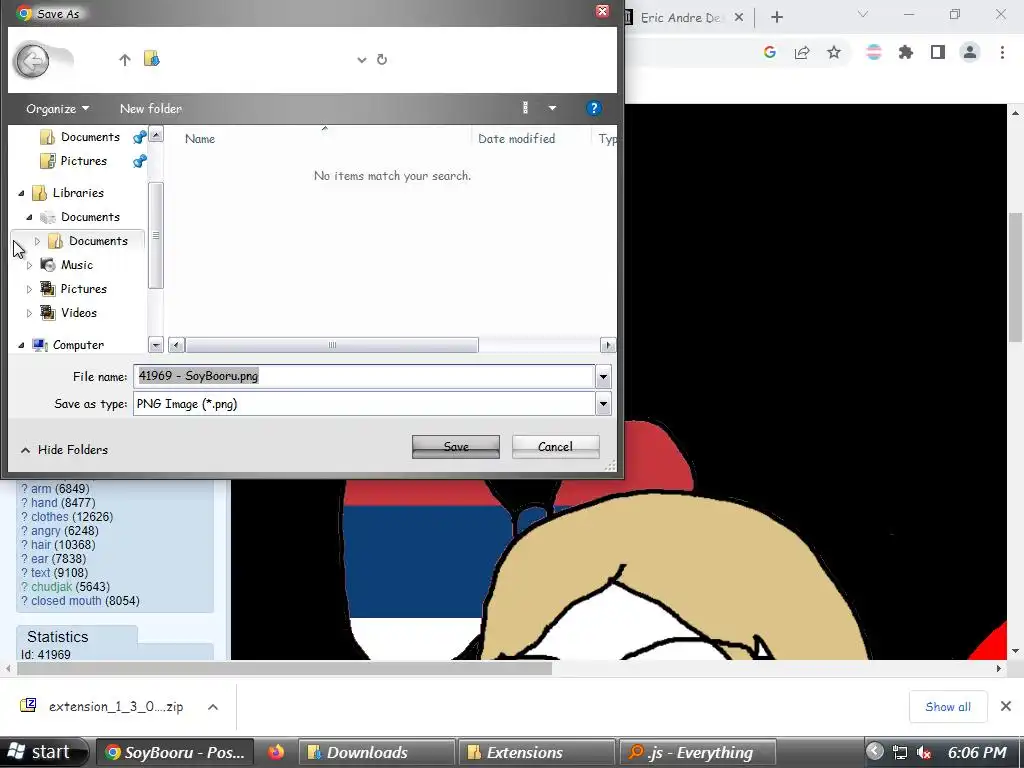
Task: Expand the Pictures library
Action: (x=29, y=289)
